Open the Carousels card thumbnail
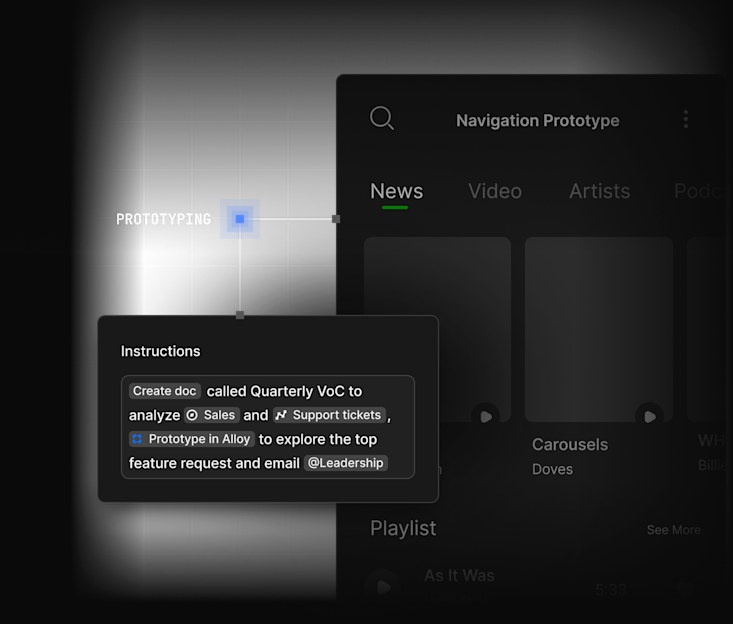Screen dimensions: 733x624 (599, 330)
